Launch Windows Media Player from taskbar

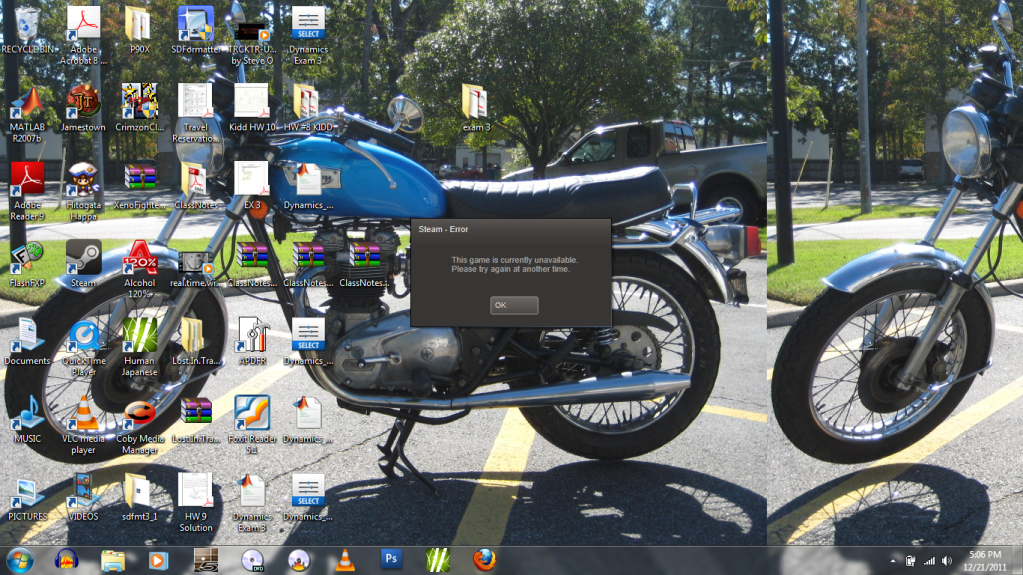159,561
